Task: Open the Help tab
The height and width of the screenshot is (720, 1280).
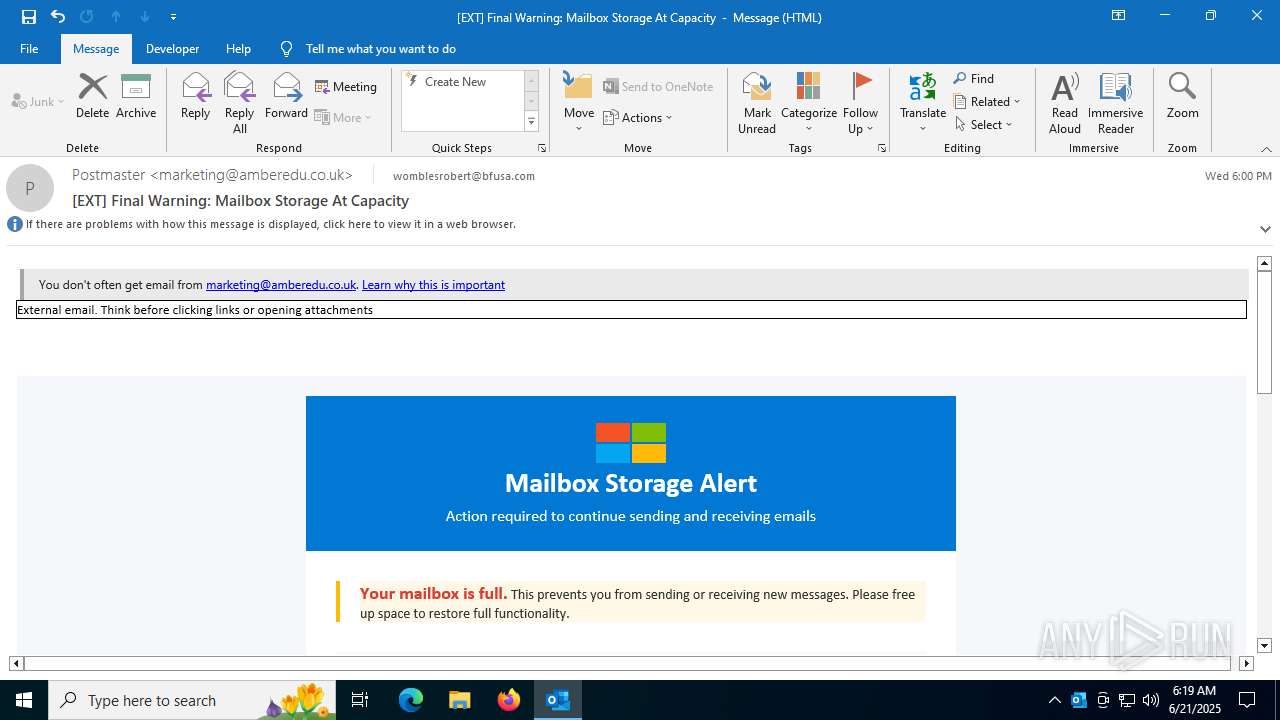Action: (238, 49)
